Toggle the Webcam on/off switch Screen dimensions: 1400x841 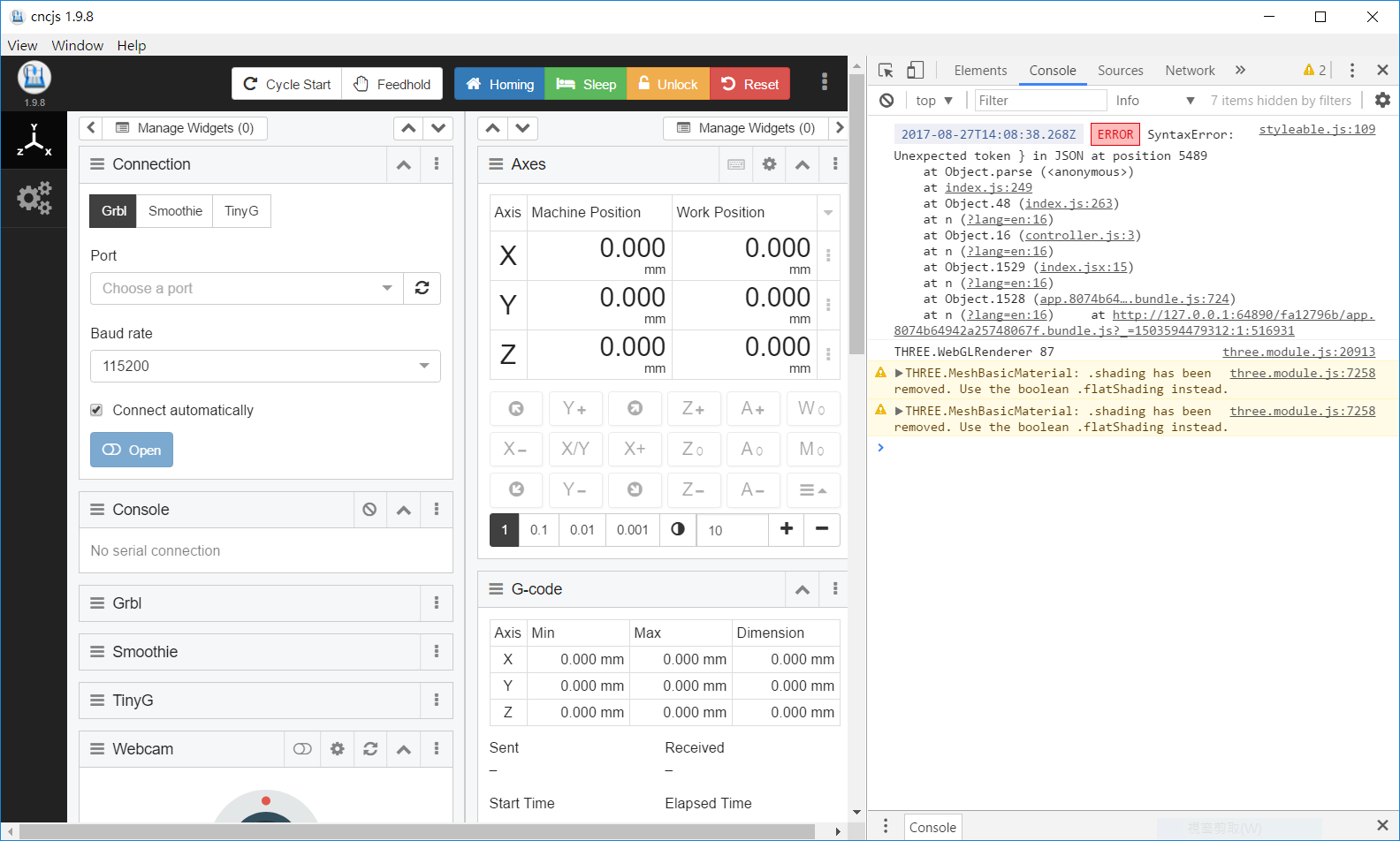[302, 749]
